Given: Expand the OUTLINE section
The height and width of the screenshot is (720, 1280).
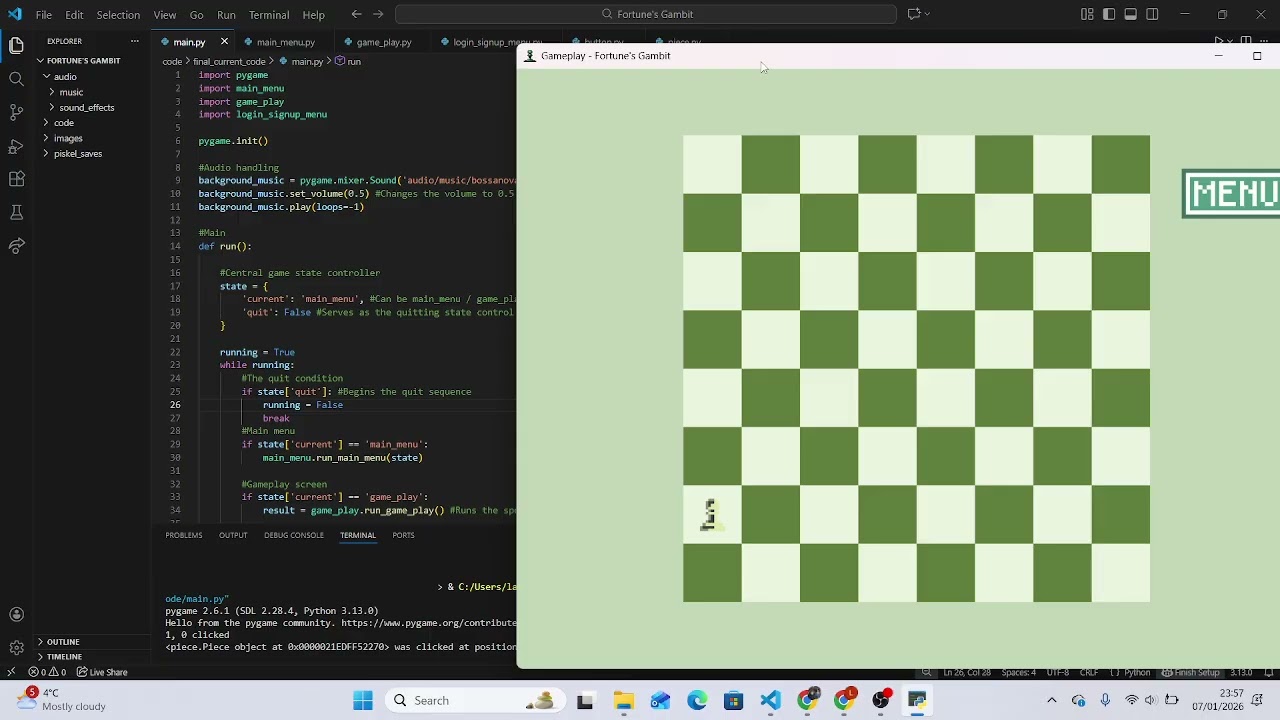Looking at the screenshot, I should [x=62, y=642].
